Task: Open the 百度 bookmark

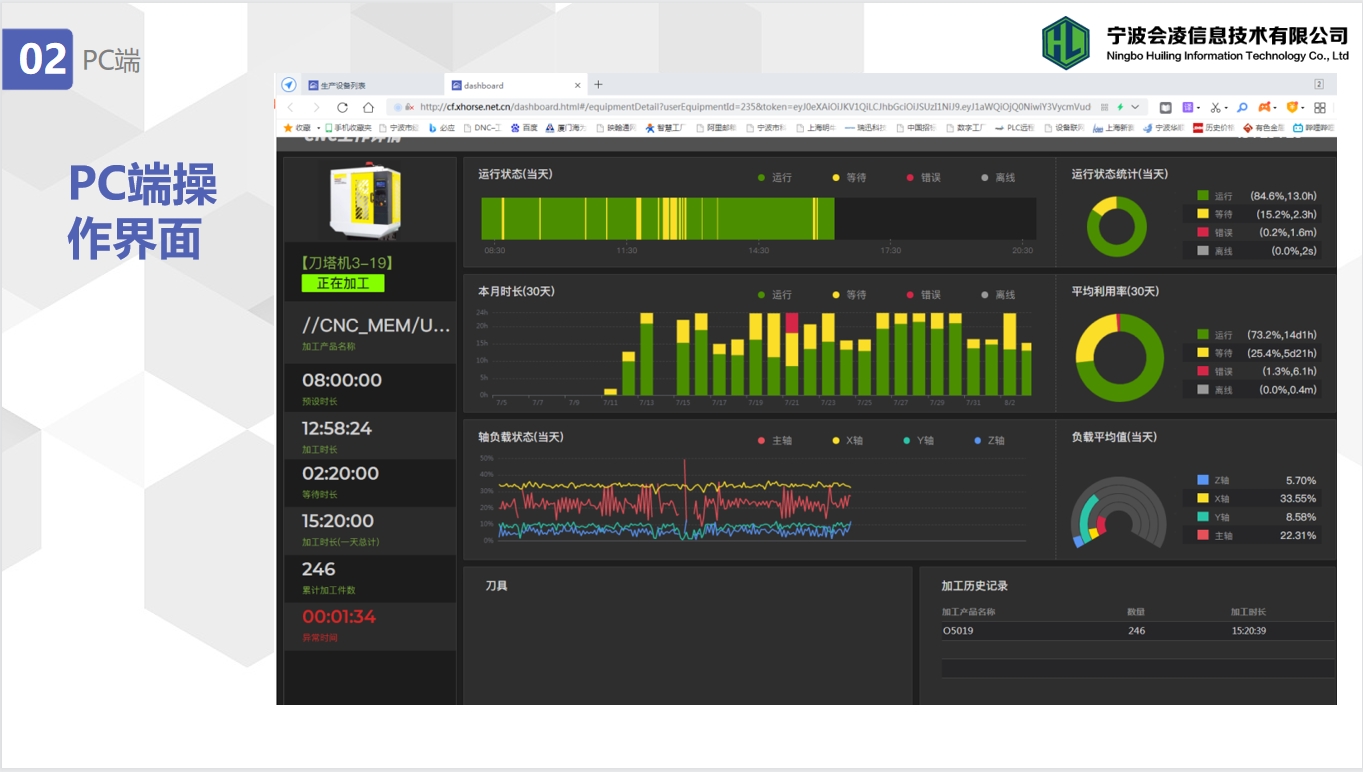Action: pos(524,128)
